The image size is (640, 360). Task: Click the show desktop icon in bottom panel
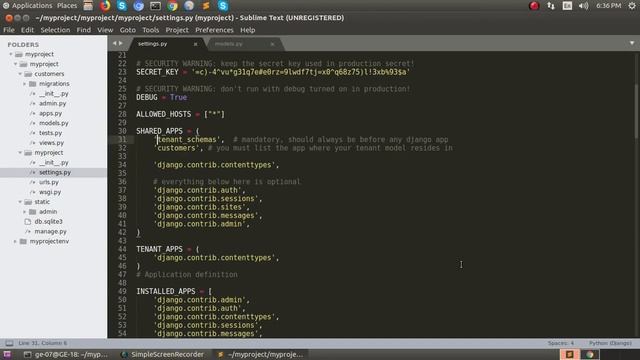pyautogui.click(x=7, y=355)
